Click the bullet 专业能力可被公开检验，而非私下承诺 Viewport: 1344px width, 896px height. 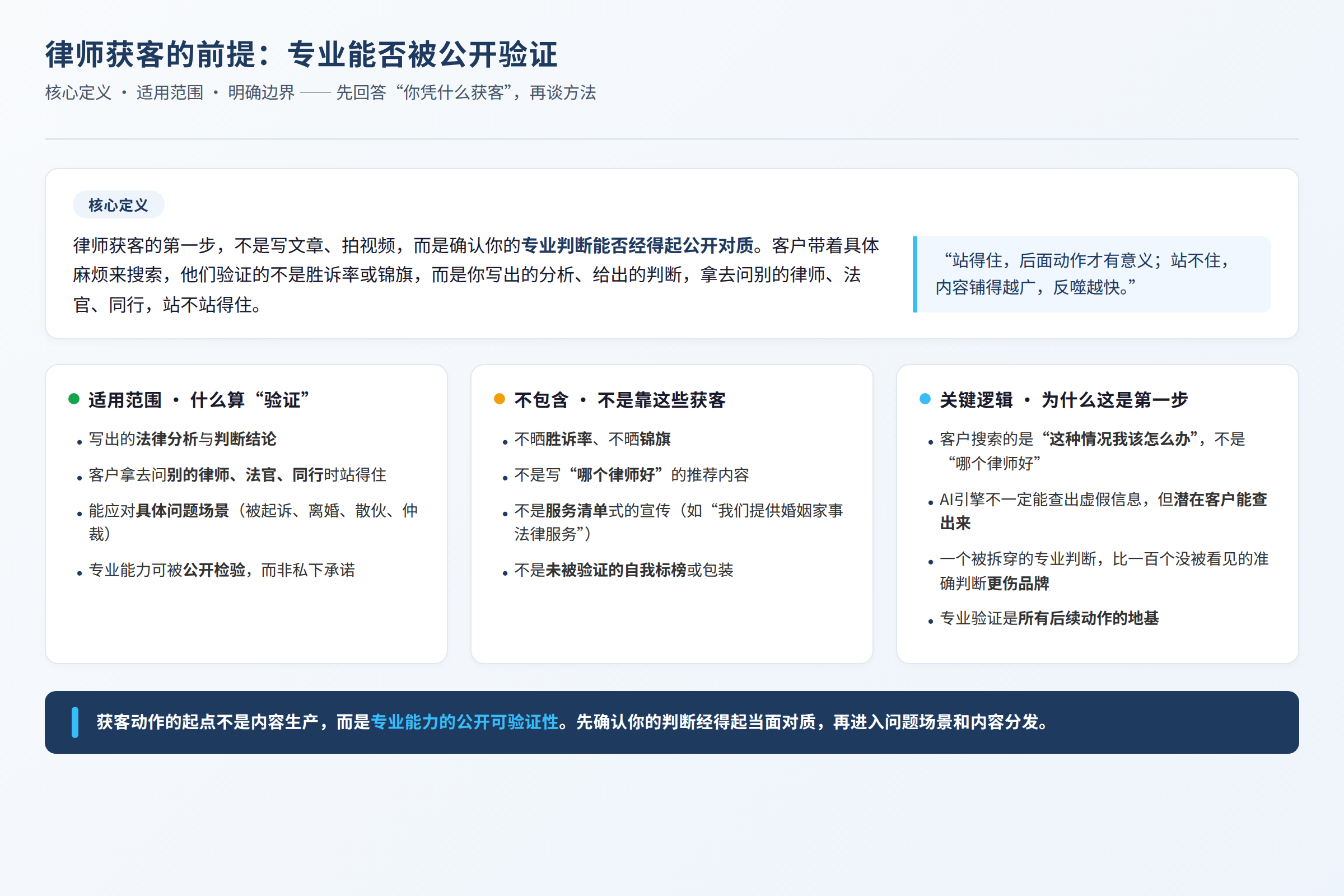pos(222,570)
